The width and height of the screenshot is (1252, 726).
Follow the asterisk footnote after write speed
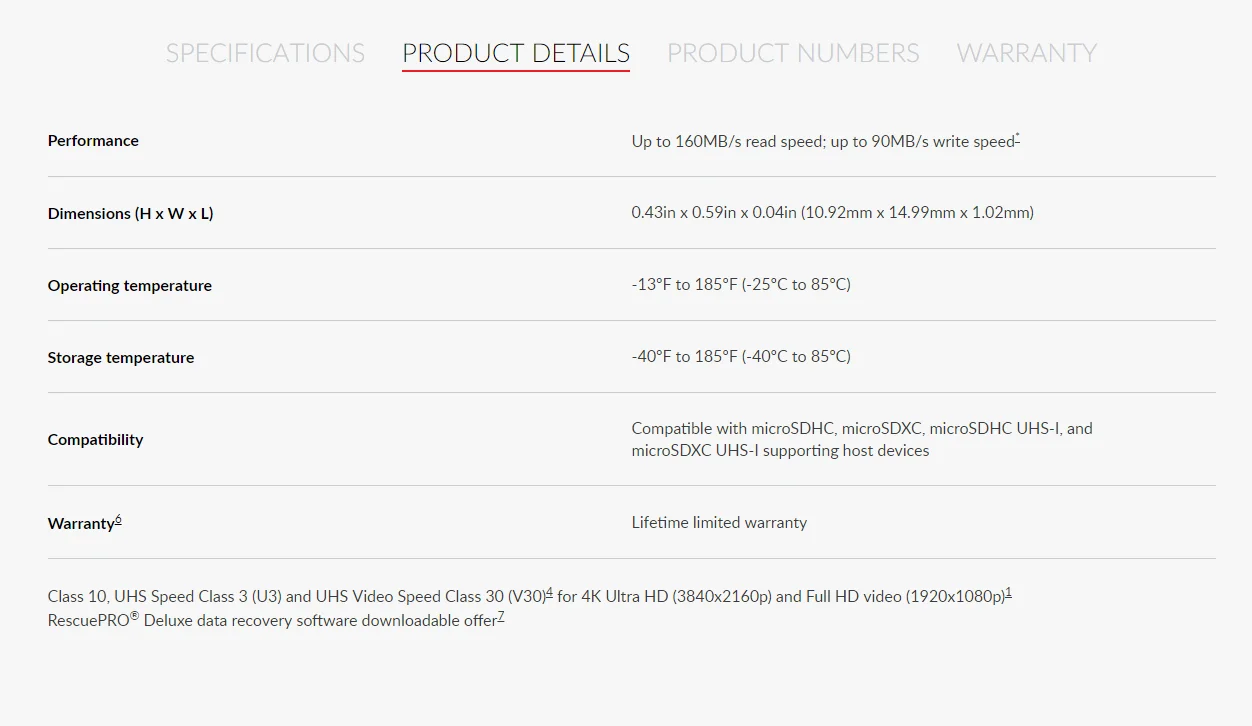point(1017,137)
